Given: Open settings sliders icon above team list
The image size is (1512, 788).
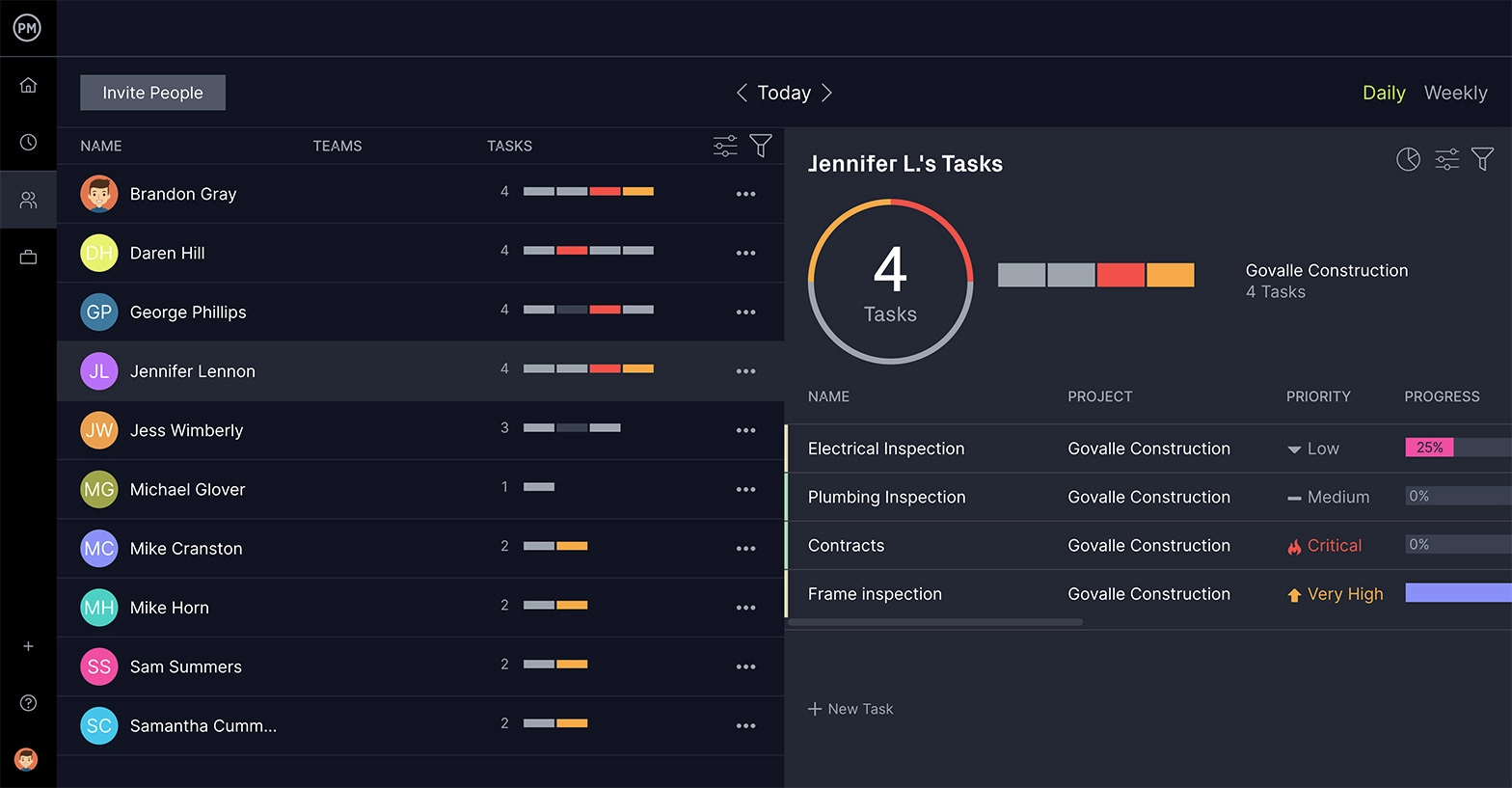Looking at the screenshot, I should [x=725, y=146].
